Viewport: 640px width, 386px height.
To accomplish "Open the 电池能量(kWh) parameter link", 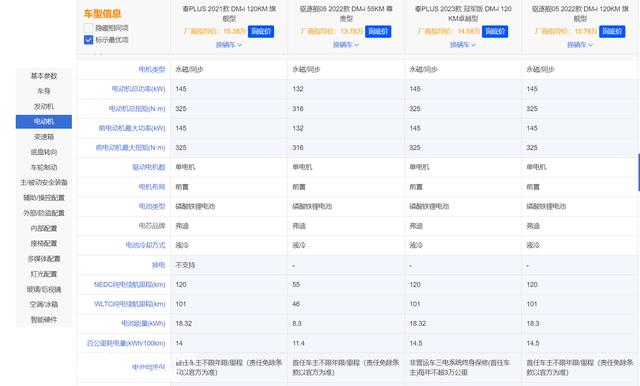I will (x=143, y=324).
